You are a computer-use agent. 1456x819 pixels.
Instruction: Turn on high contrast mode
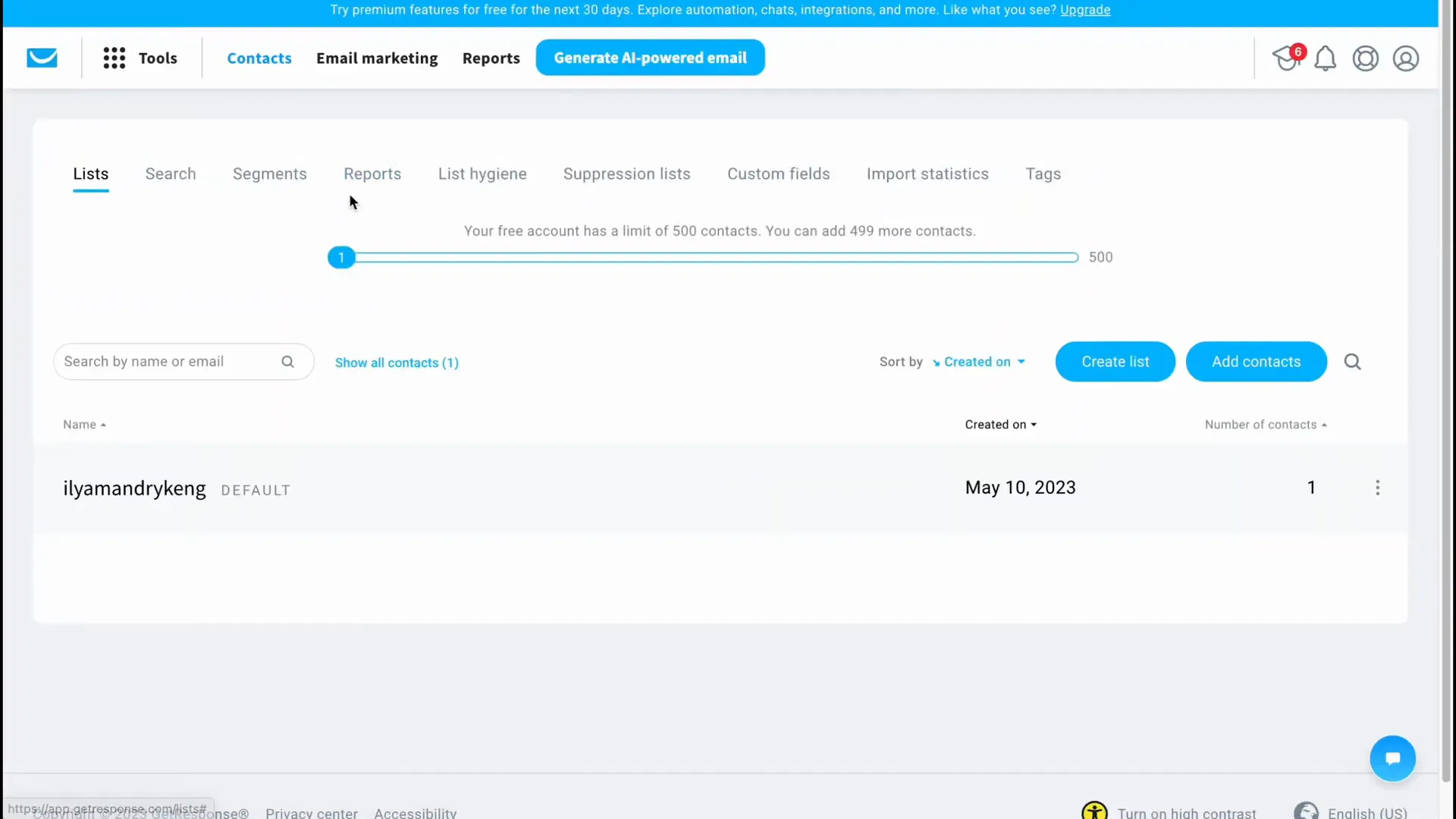1186,813
